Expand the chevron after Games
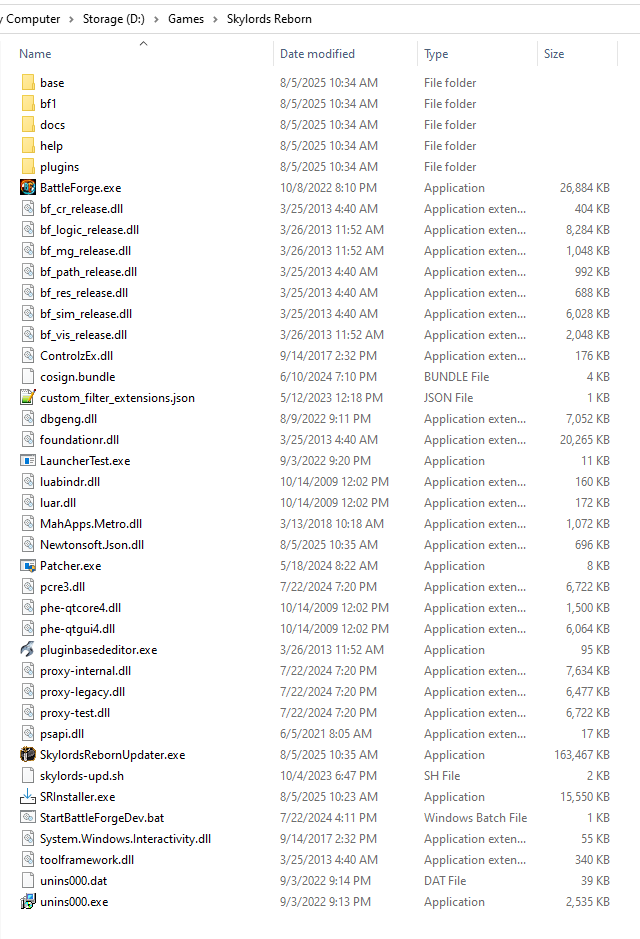The height and width of the screenshot is (939, 640). click(215, 19)
